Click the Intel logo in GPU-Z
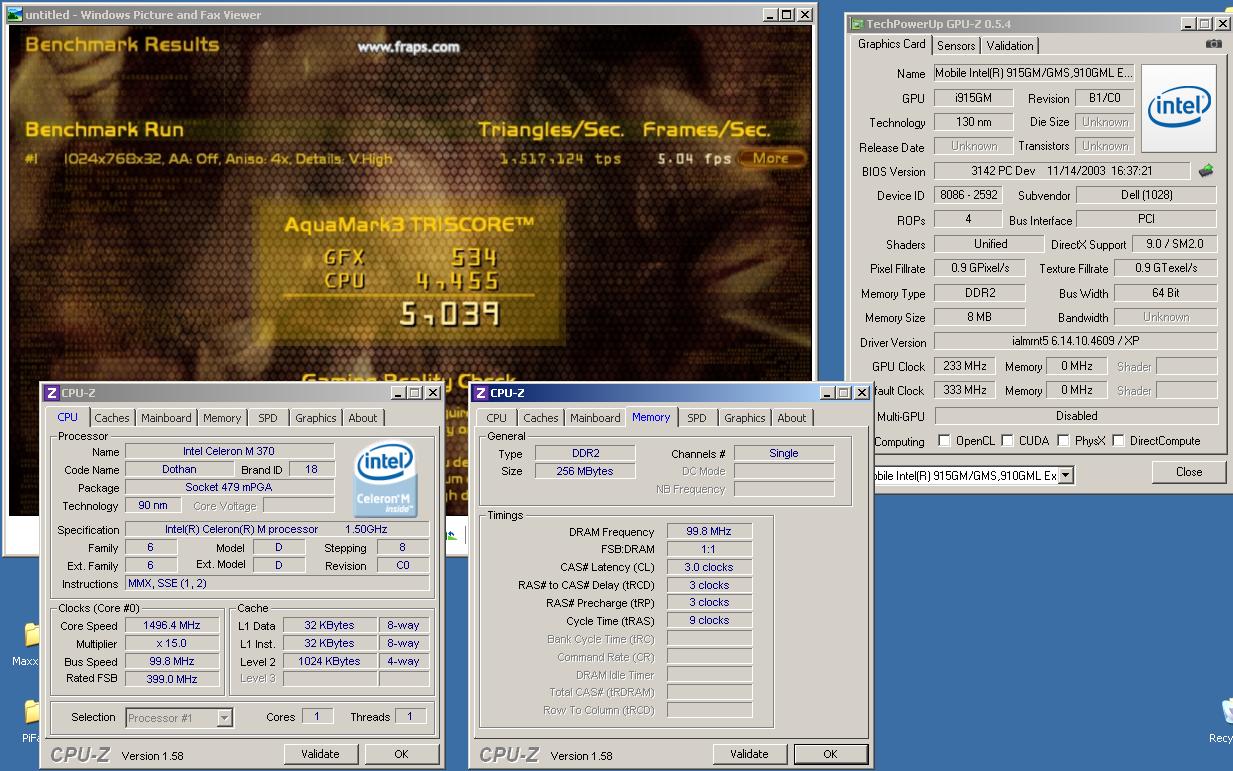The width and height of the screenshot is (1233, 771). [x=1179, y=108]
